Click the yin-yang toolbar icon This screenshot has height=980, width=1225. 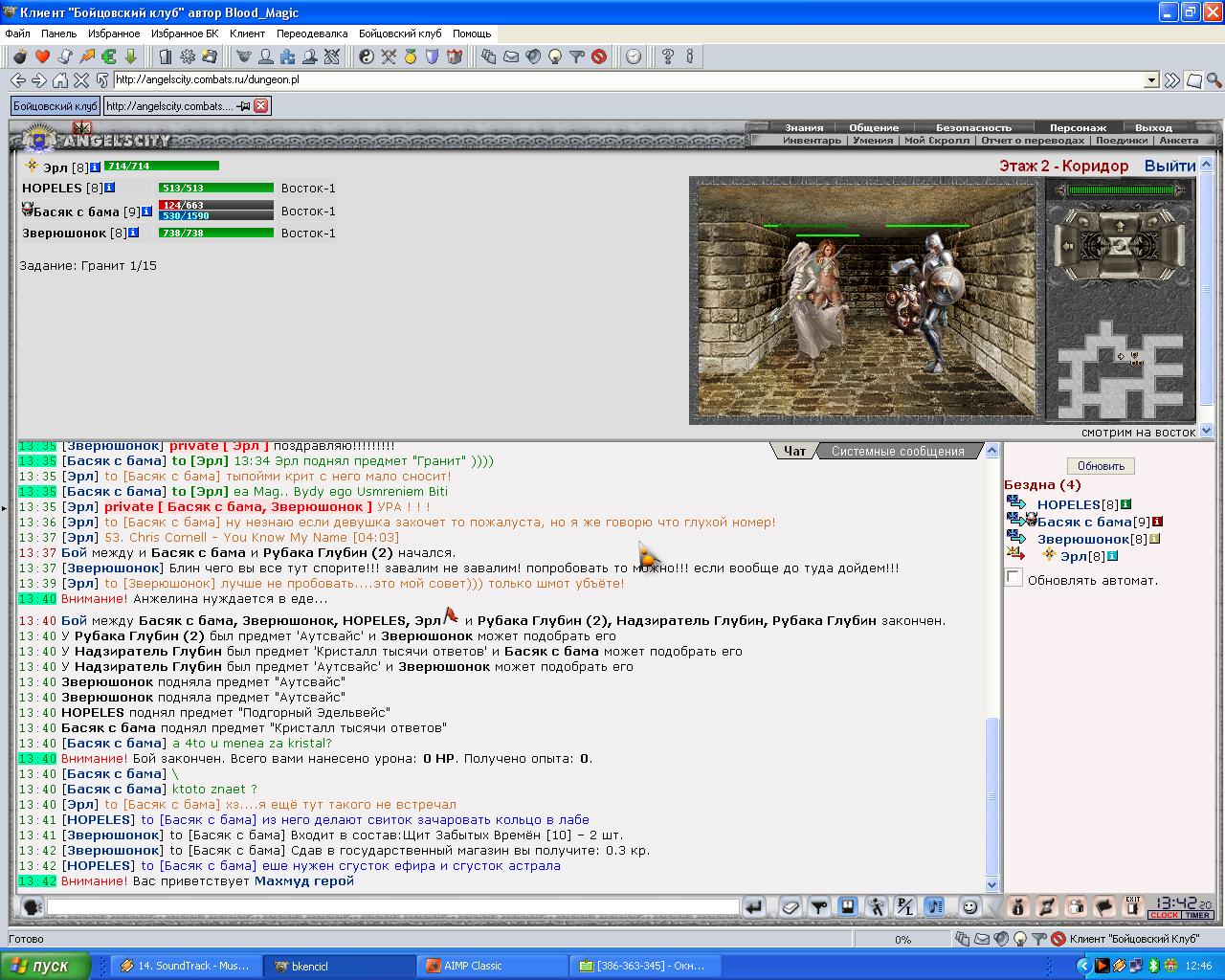click(367, 56)
